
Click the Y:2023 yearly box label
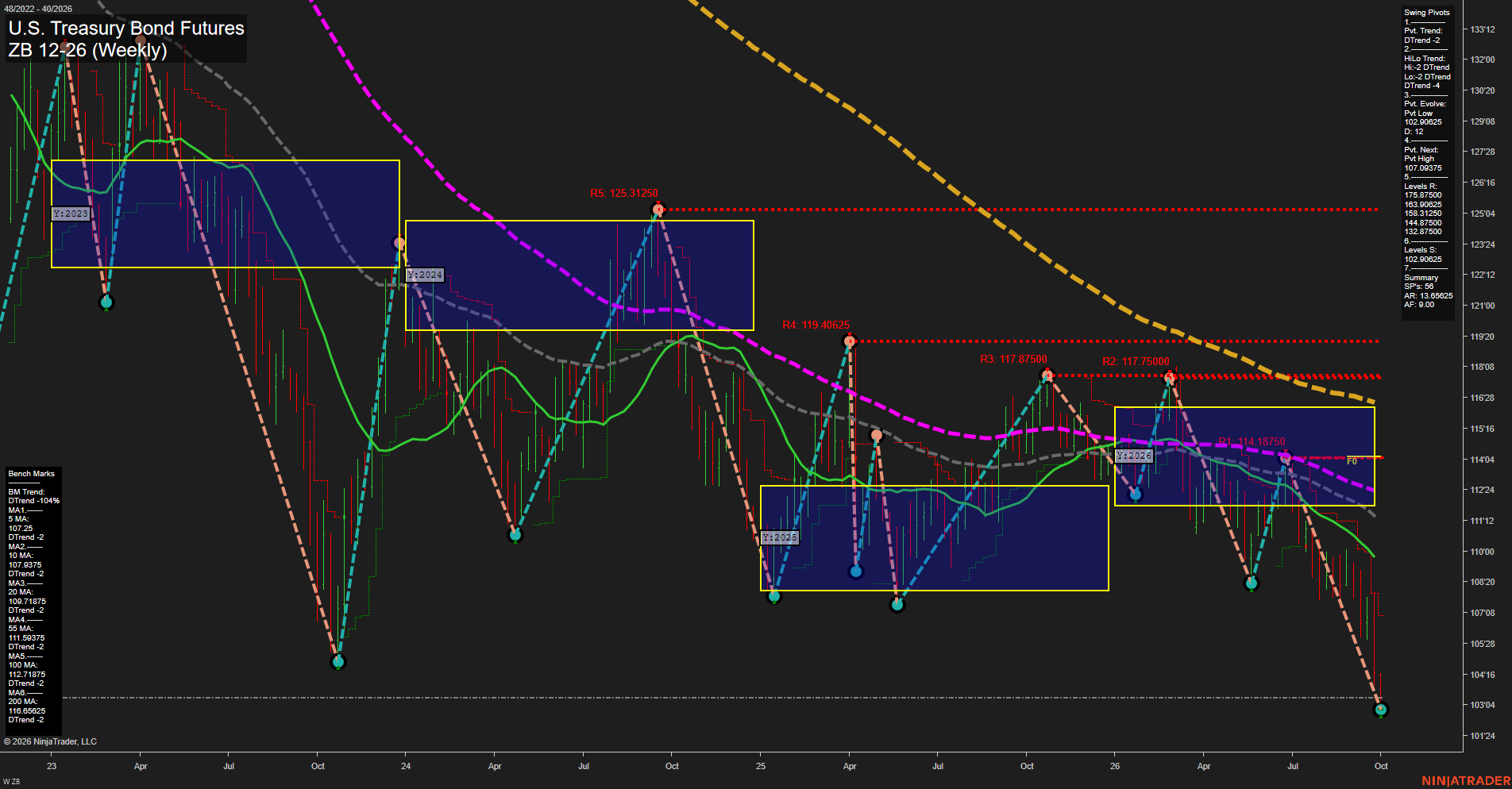(x=71, y=214)
